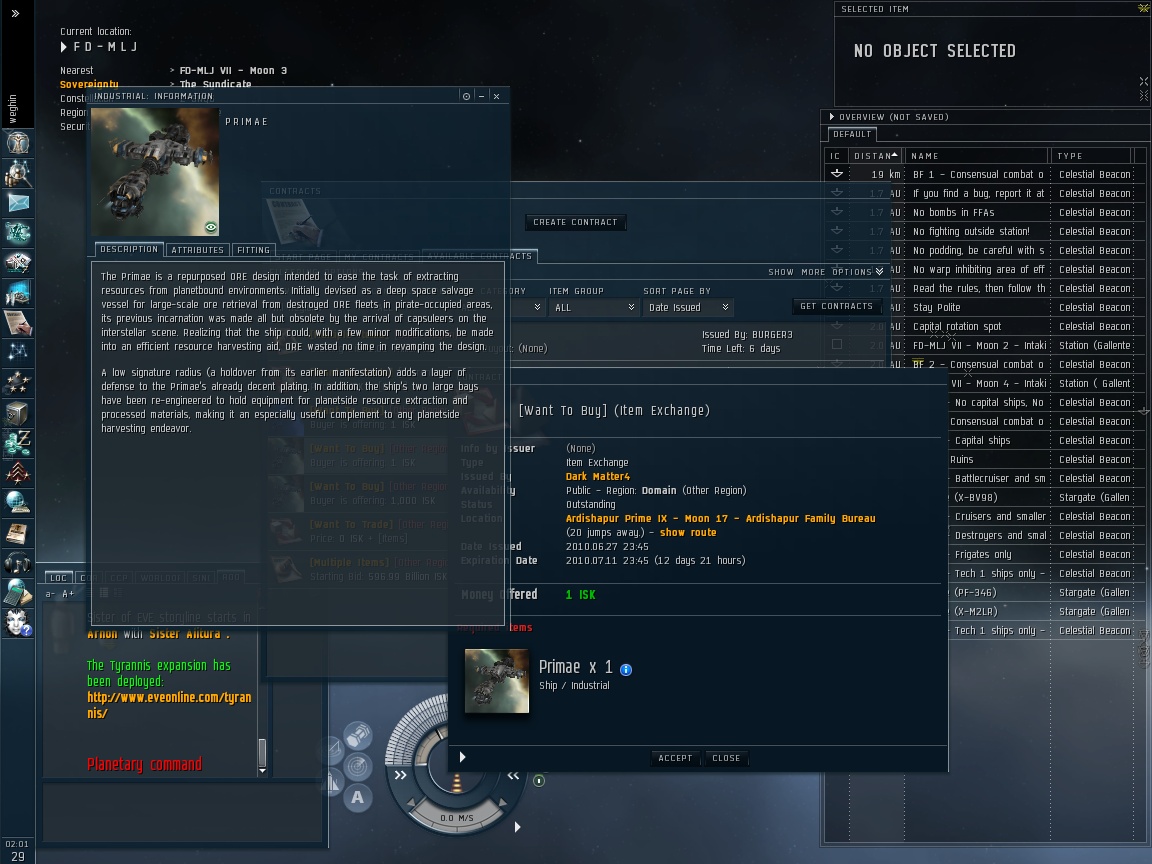Viewport: 1152px width, 864px height.
Task: Open the Item Group ALL dropdown
Action: [x=594, y=307]
